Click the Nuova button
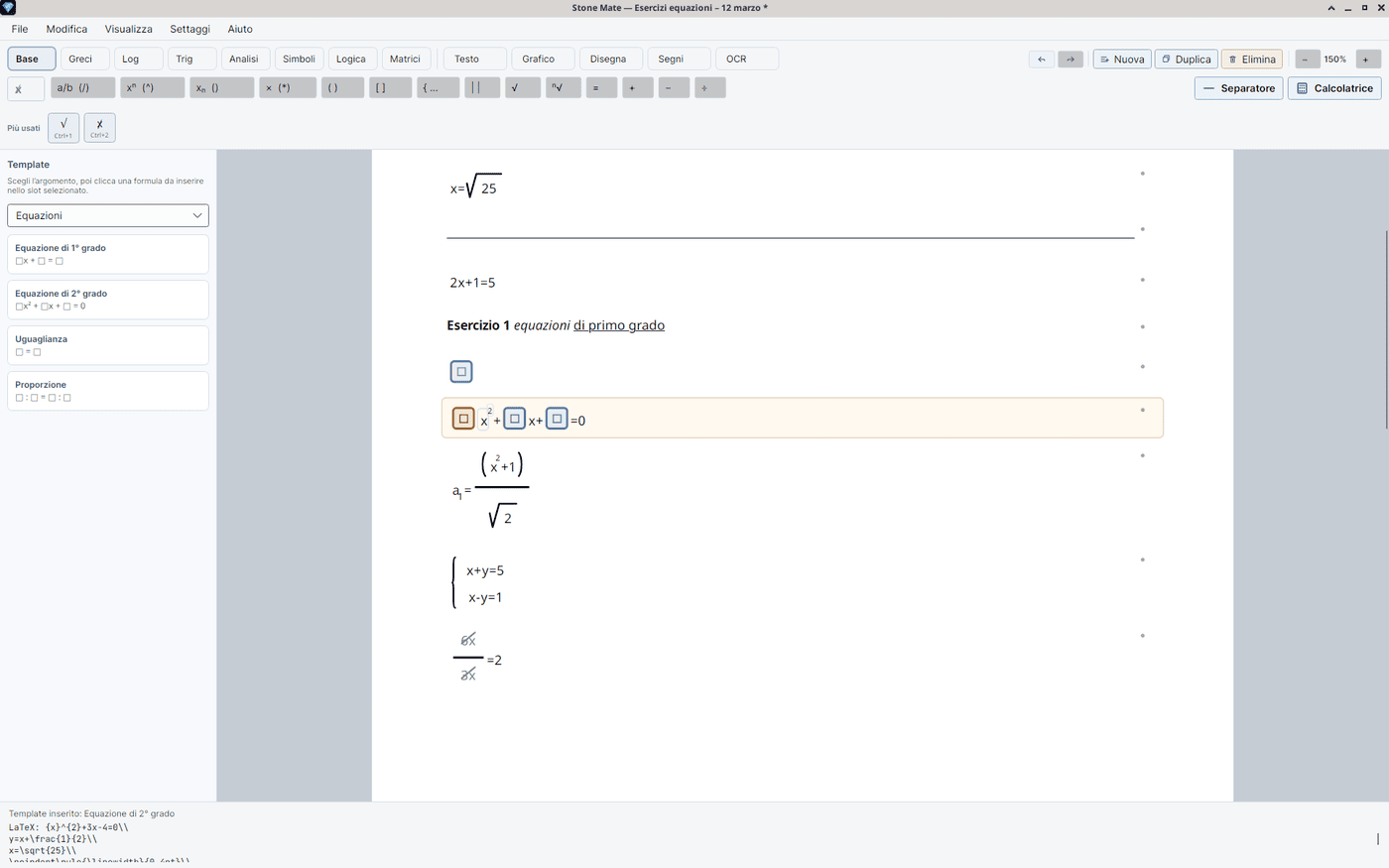Image resolution: width=1389 pixels, height=868 pixels. (x=1122, y=60)
